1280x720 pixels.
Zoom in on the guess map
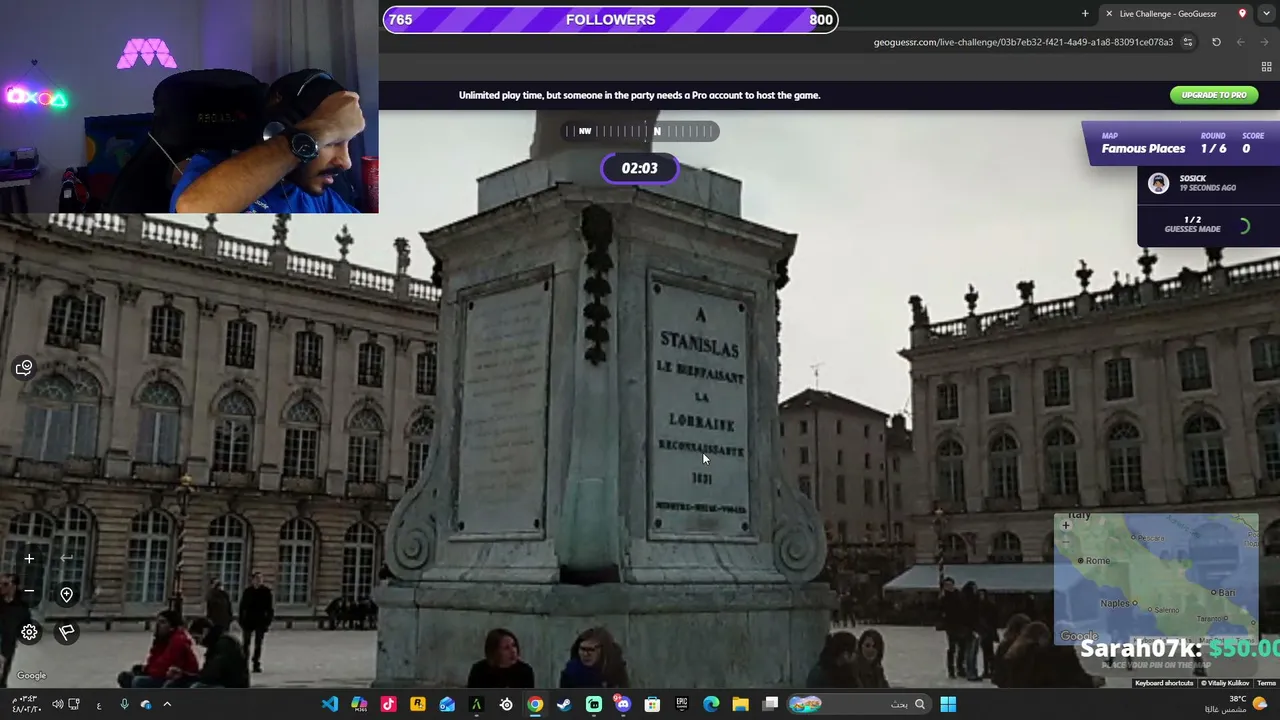1066,525
